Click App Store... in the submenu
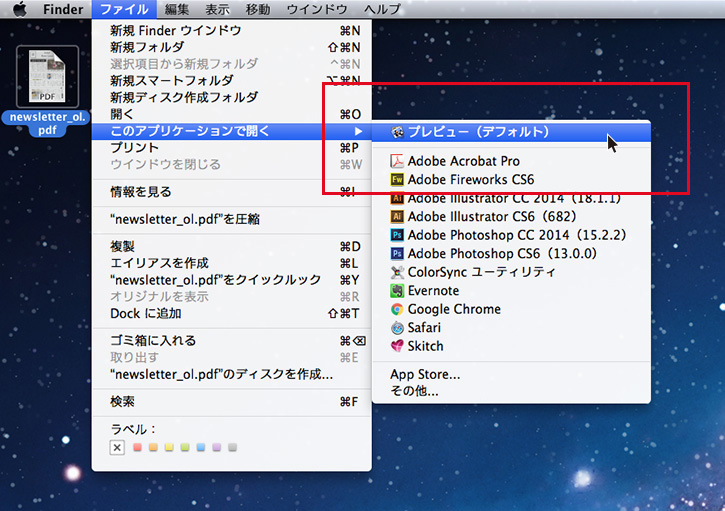Viewport: 725px width, 511px height. point(425,375)
